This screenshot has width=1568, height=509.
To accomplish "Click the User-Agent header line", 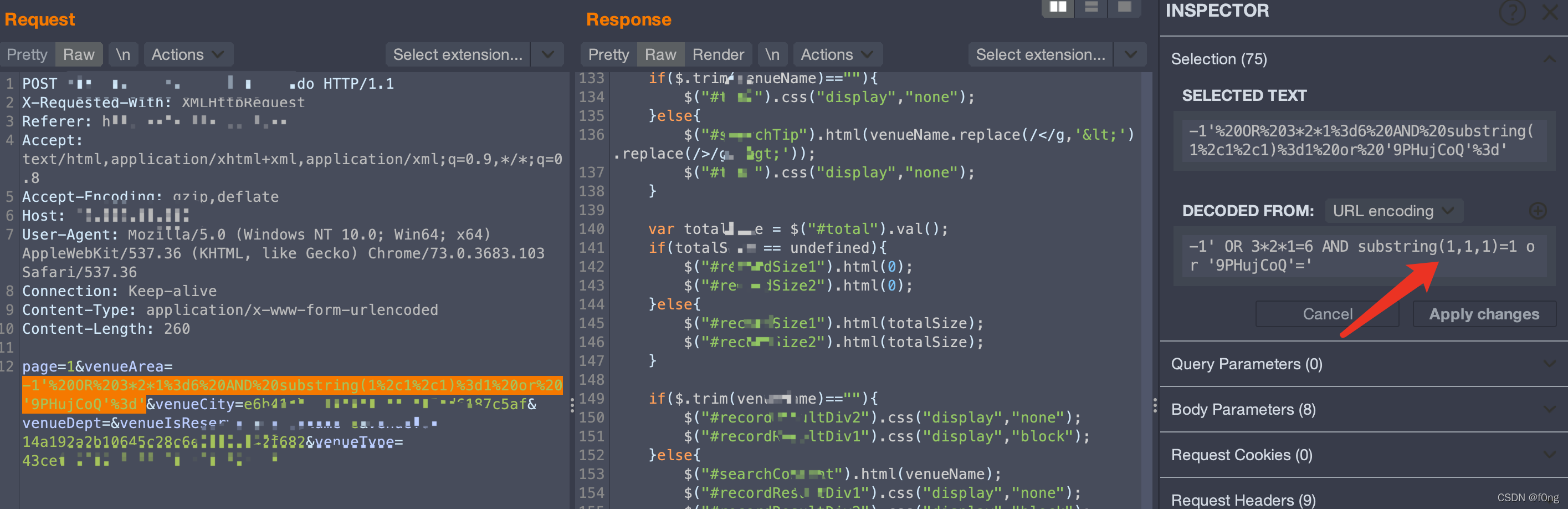I will point(283,253).
